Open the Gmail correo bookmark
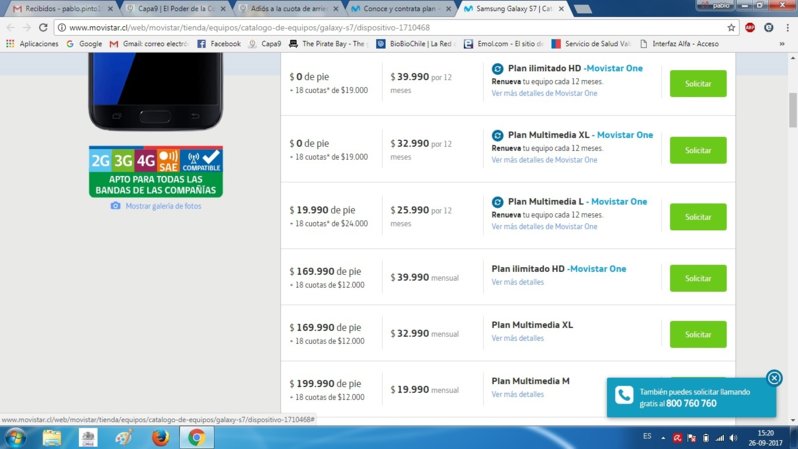The image size is (798, 449). coord(149,44)
